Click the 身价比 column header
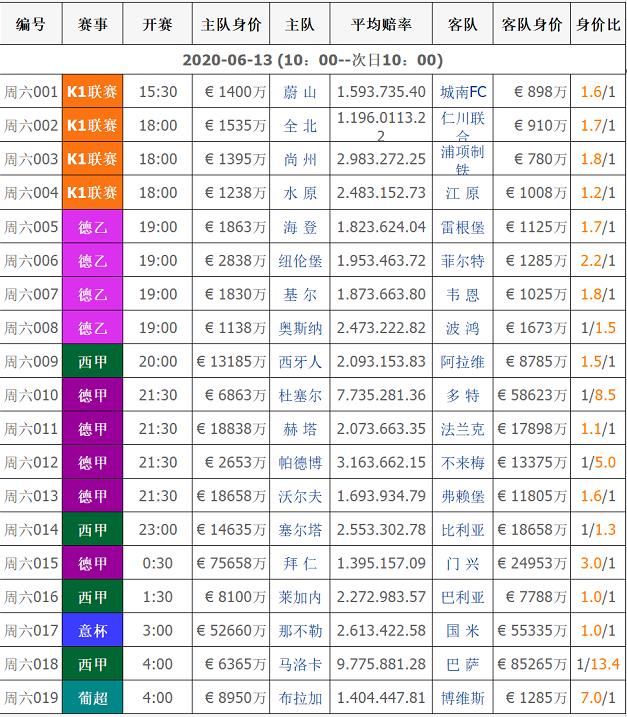This screenshot has height=717, width=627. 598,25
